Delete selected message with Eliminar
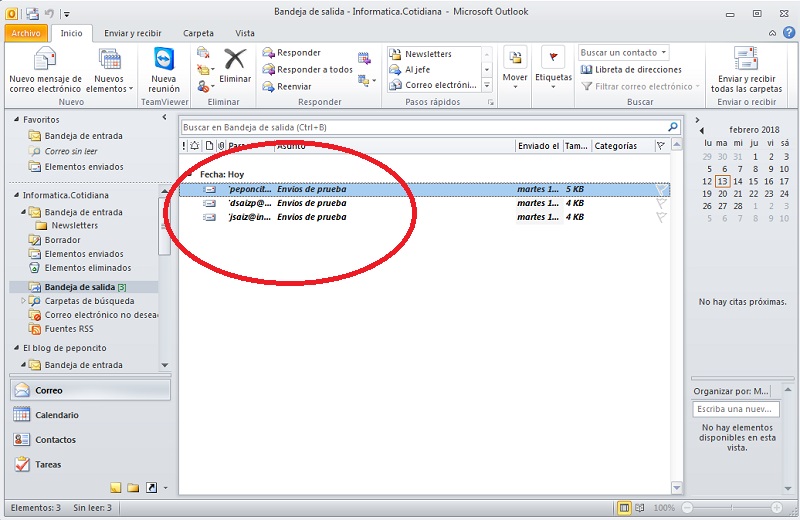The image size is (800, 520). (235, 65)
